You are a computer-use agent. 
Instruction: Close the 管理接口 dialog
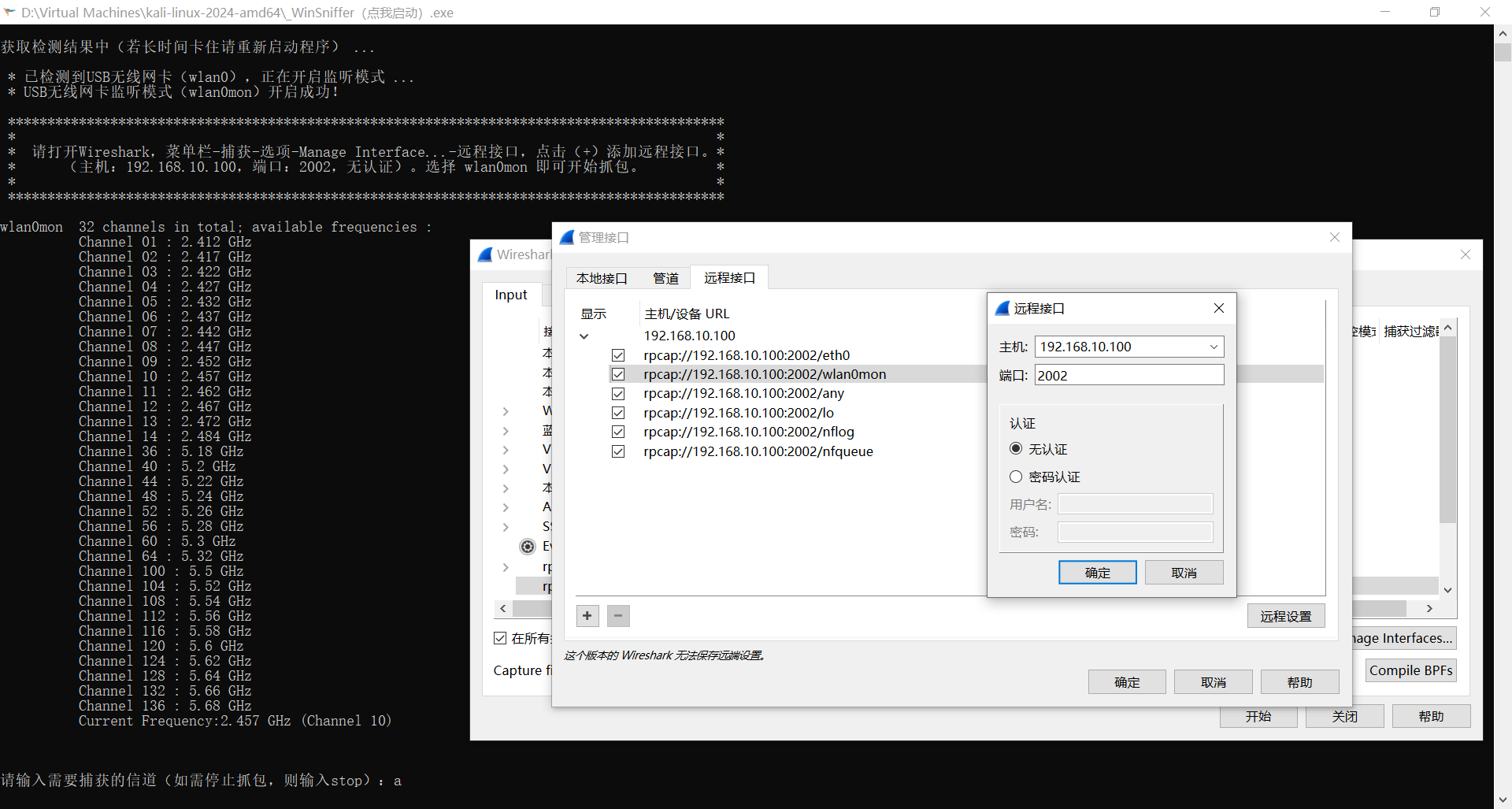[1335, 237]
